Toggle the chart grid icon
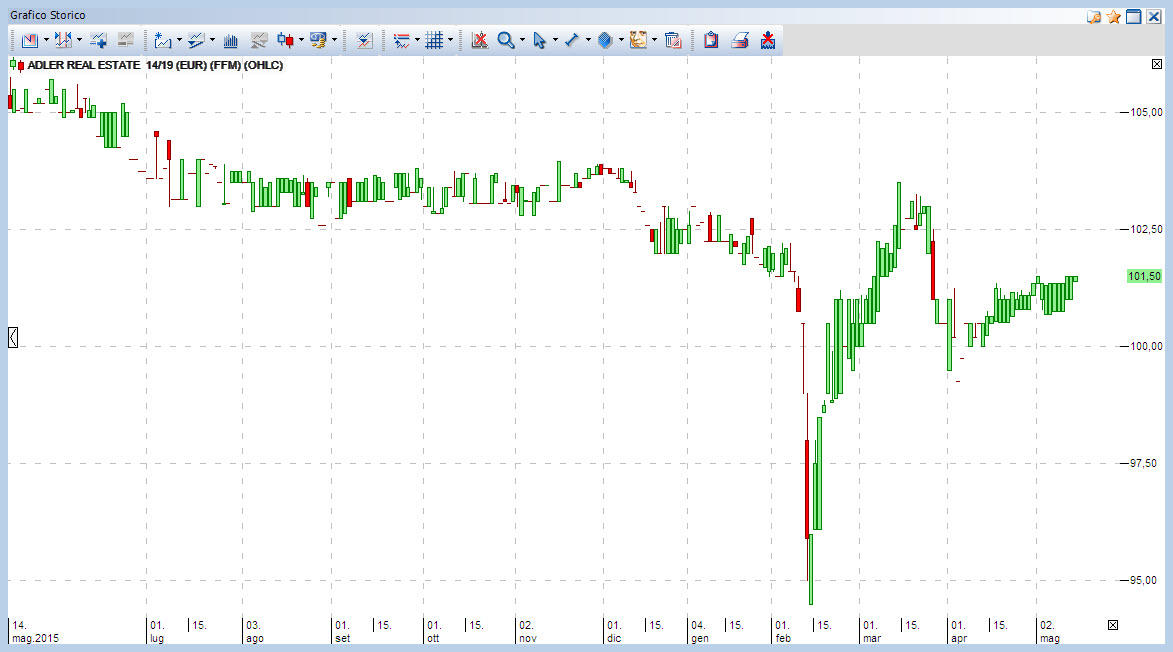Image resolution: width=1173 pixels, height=652 pixels. 435,40
